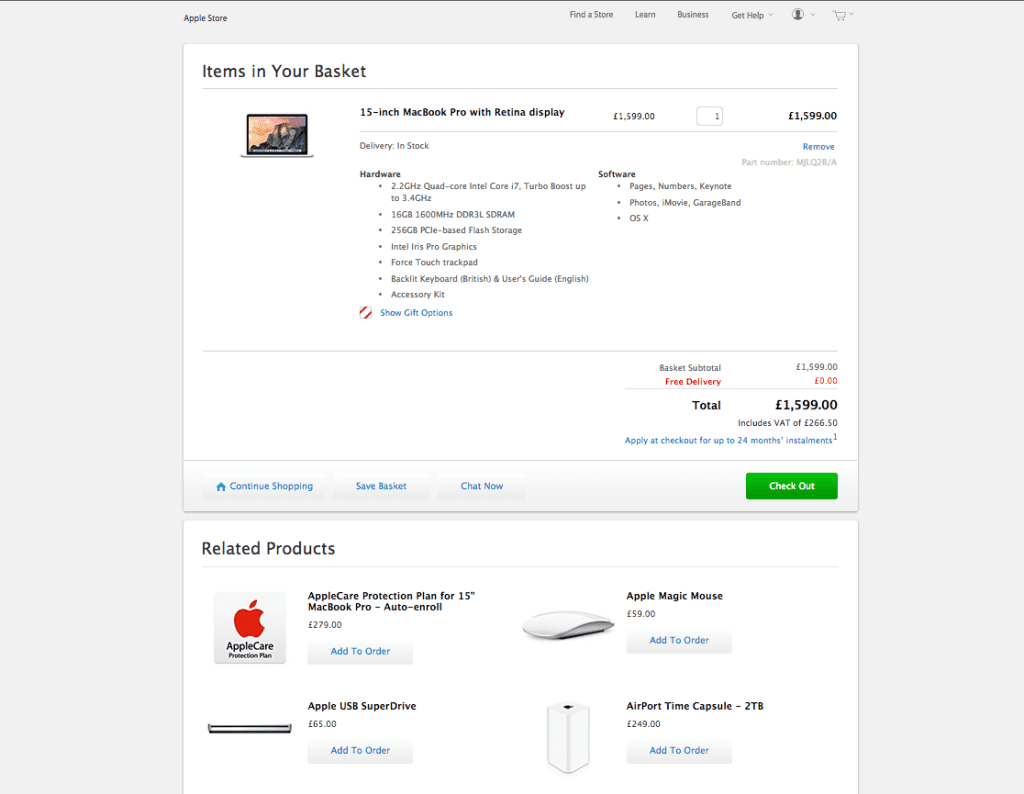Add the Apple Magic Mouse to order
The width and height of the screenshot is (1024, 794).
679,641
